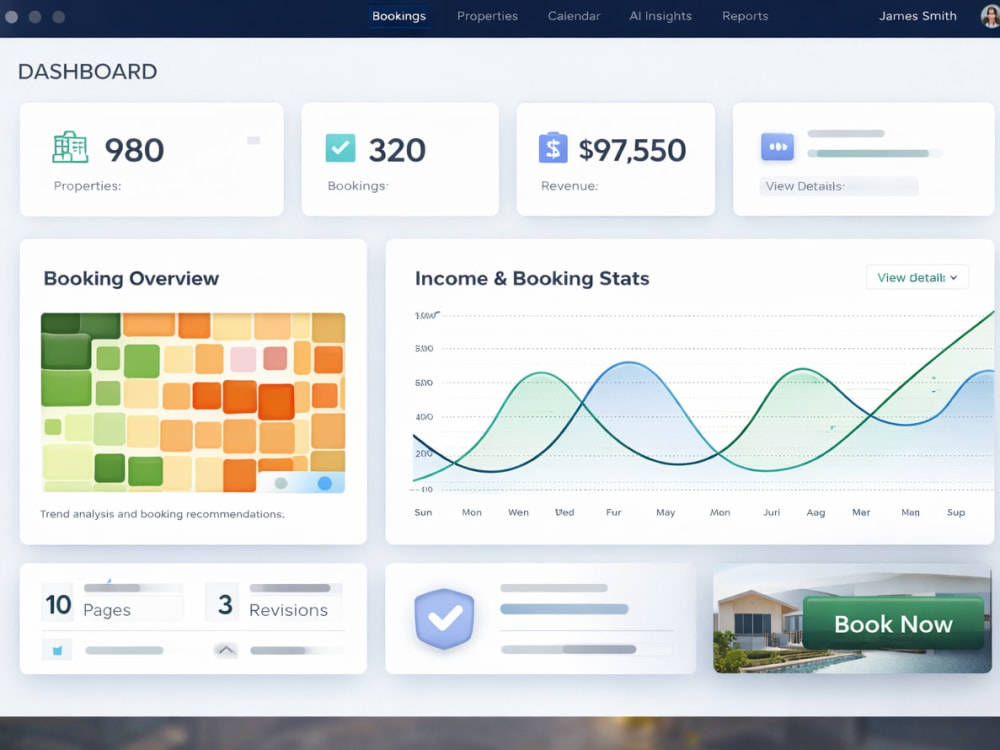Collapse using the up chevron below Revisions
The height and width of the screenshot is (750, 1000).
pos(226,651)
